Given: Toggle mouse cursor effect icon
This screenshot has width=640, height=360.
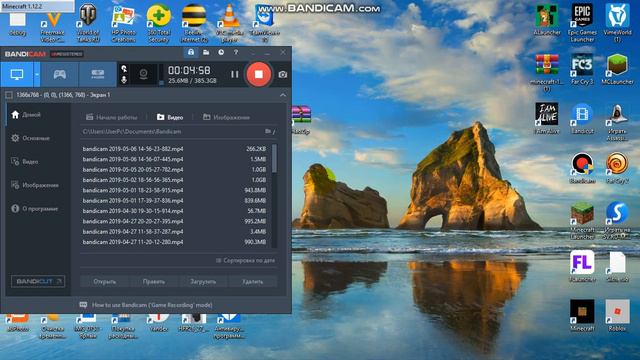Looking at the screenshot, I should [x=124, y=69].
